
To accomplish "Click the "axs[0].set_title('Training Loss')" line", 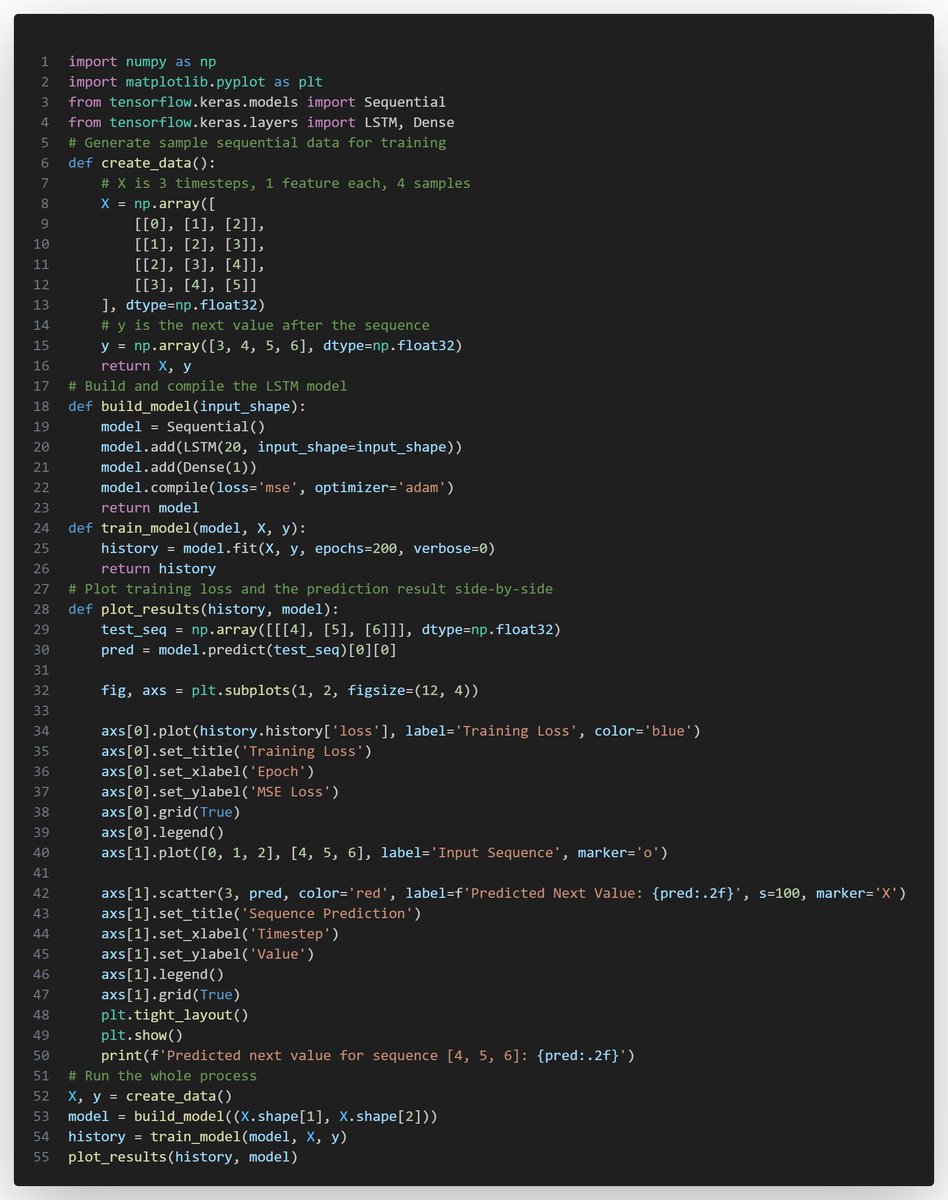I will coord(236,750).
